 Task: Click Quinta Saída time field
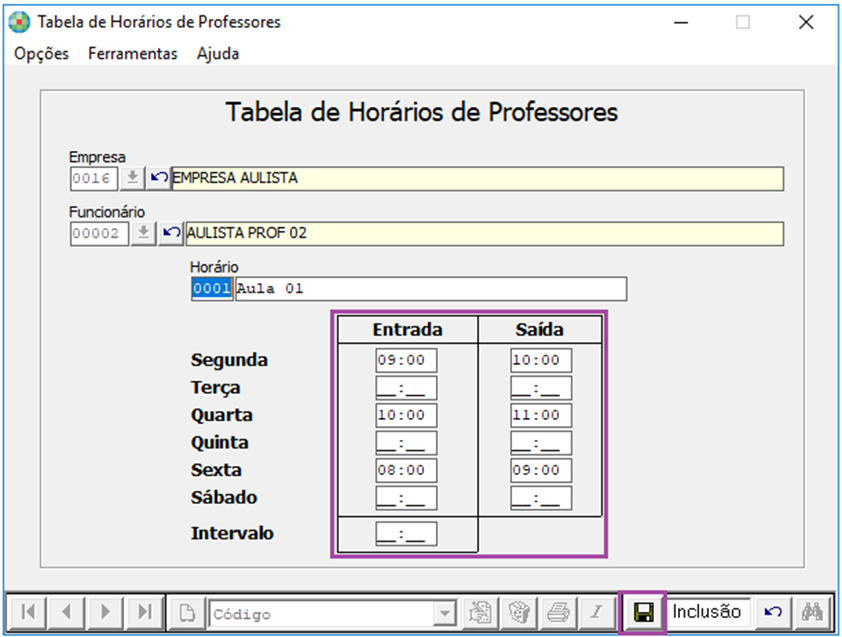coord(541,443)
